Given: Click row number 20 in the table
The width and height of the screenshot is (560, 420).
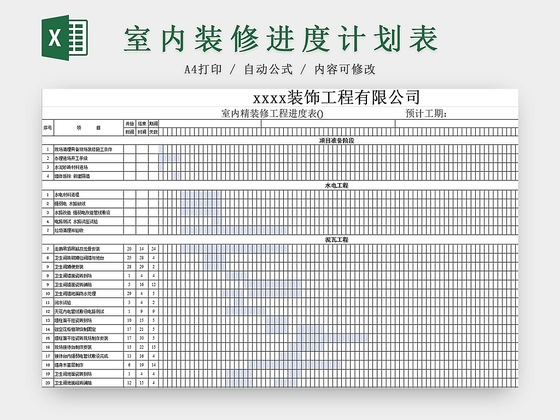Looking at the screenshot, I should click(x=48, y=382).
